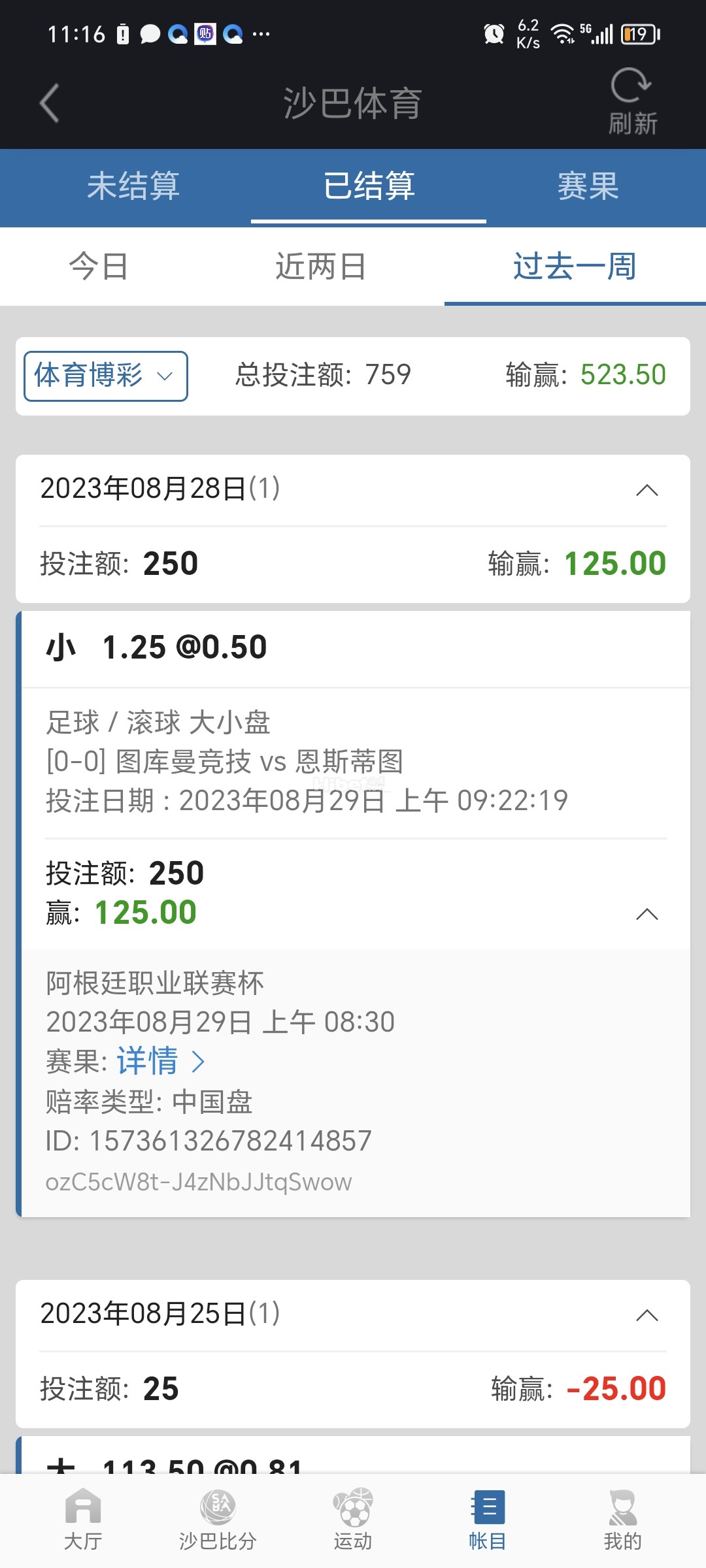Screen dimensions: 706x1568
Task: Switch to the 赛果 tab
Action: point(588,186)
